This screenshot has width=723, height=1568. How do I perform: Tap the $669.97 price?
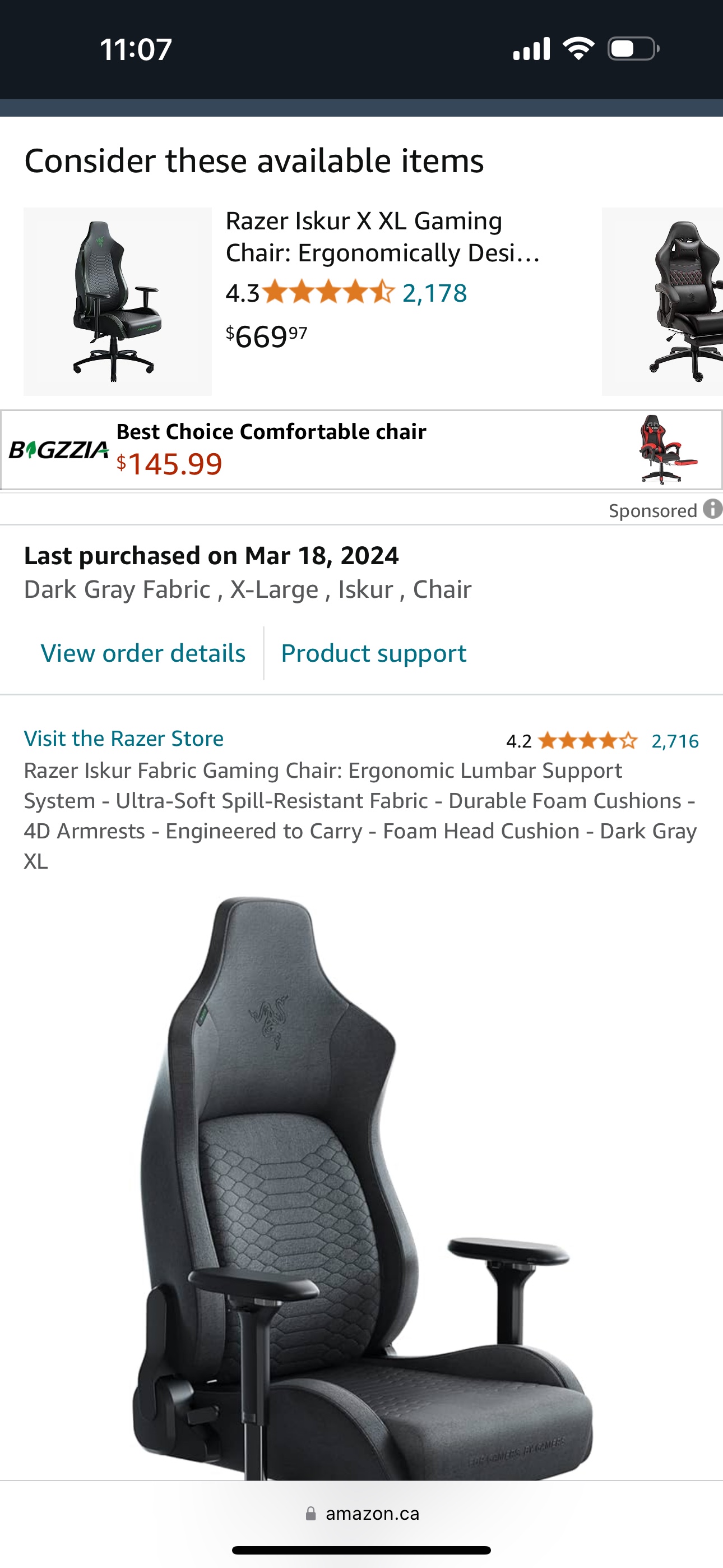coord(267,336)
